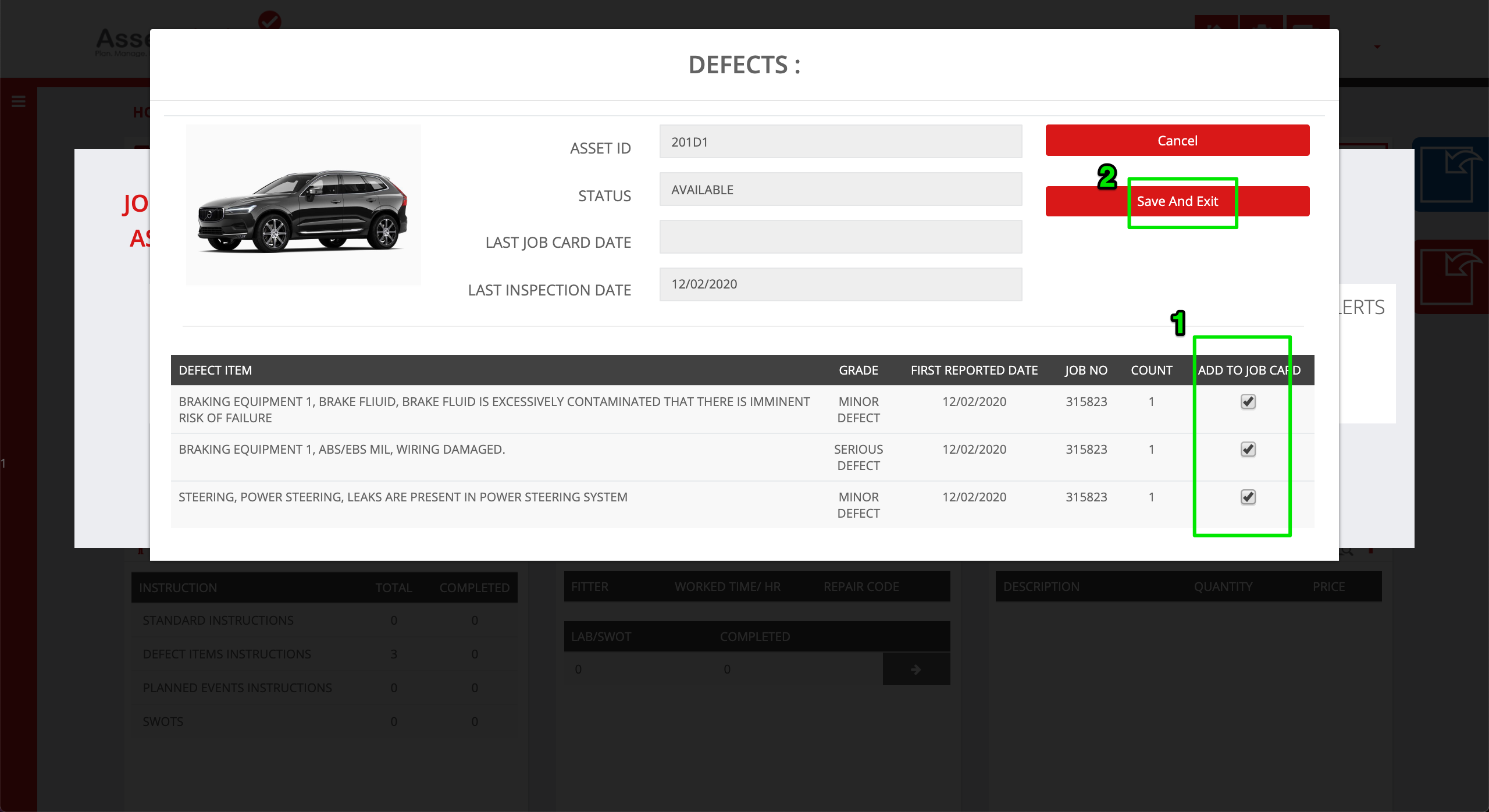Click the QUANTITY header in background table
Viewport: 1489px width, 812px height.
pyautogui.click(x=1223, y=586)
